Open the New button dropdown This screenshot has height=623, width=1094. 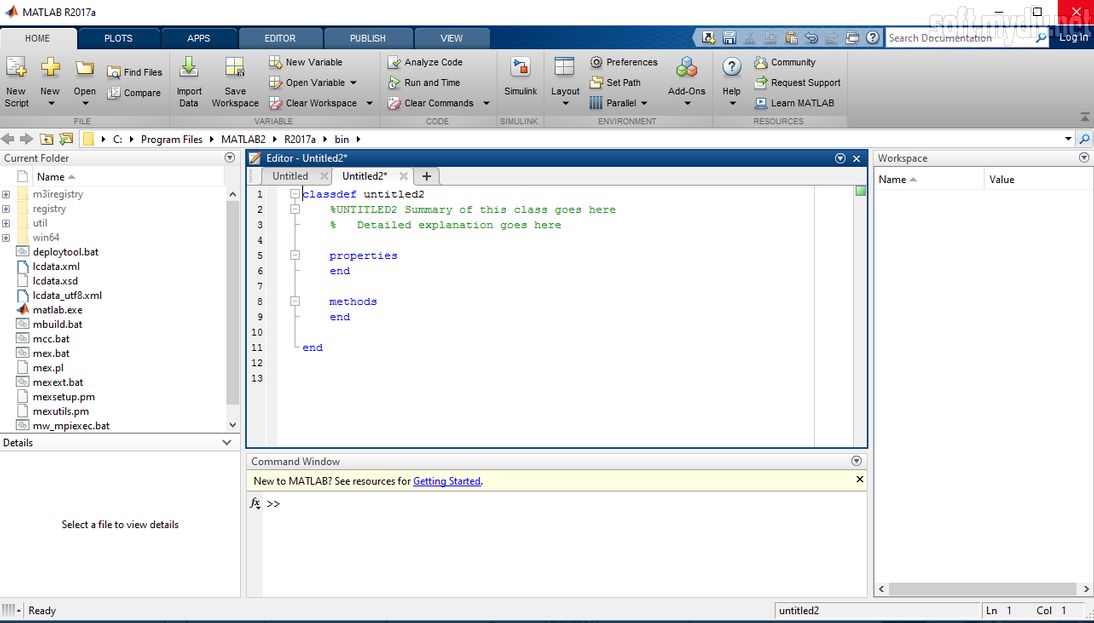click(50, 80)
